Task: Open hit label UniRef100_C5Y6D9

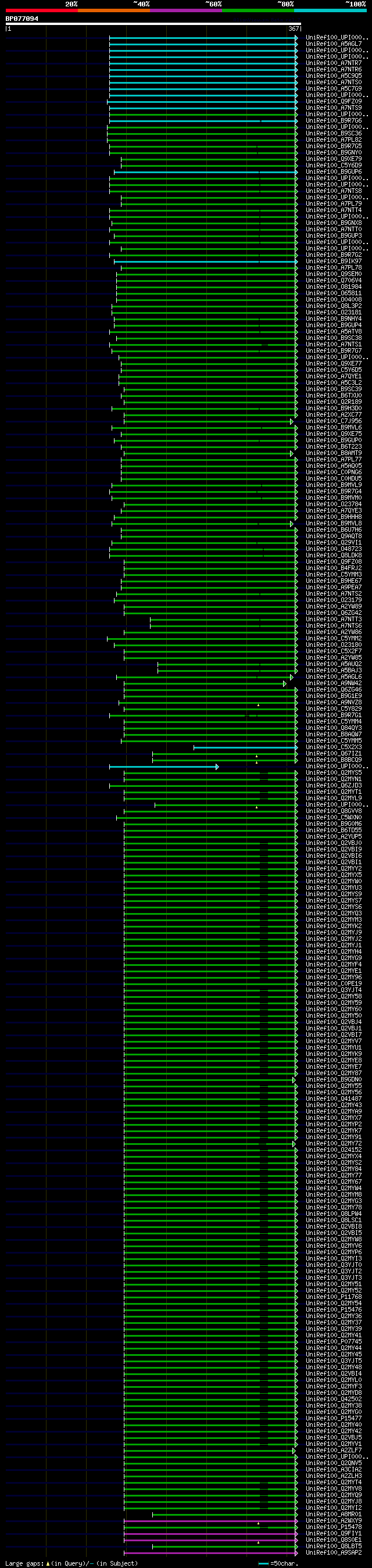Action: click(x=334, y=166)
